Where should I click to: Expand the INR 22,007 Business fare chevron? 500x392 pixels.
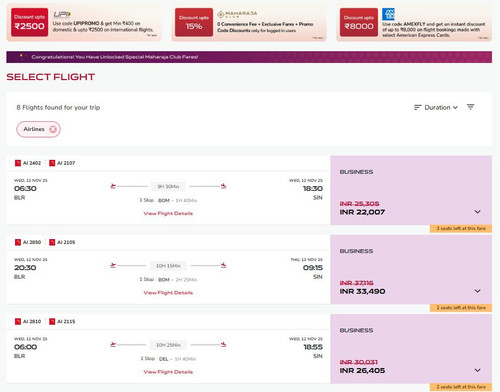point(477,212)
